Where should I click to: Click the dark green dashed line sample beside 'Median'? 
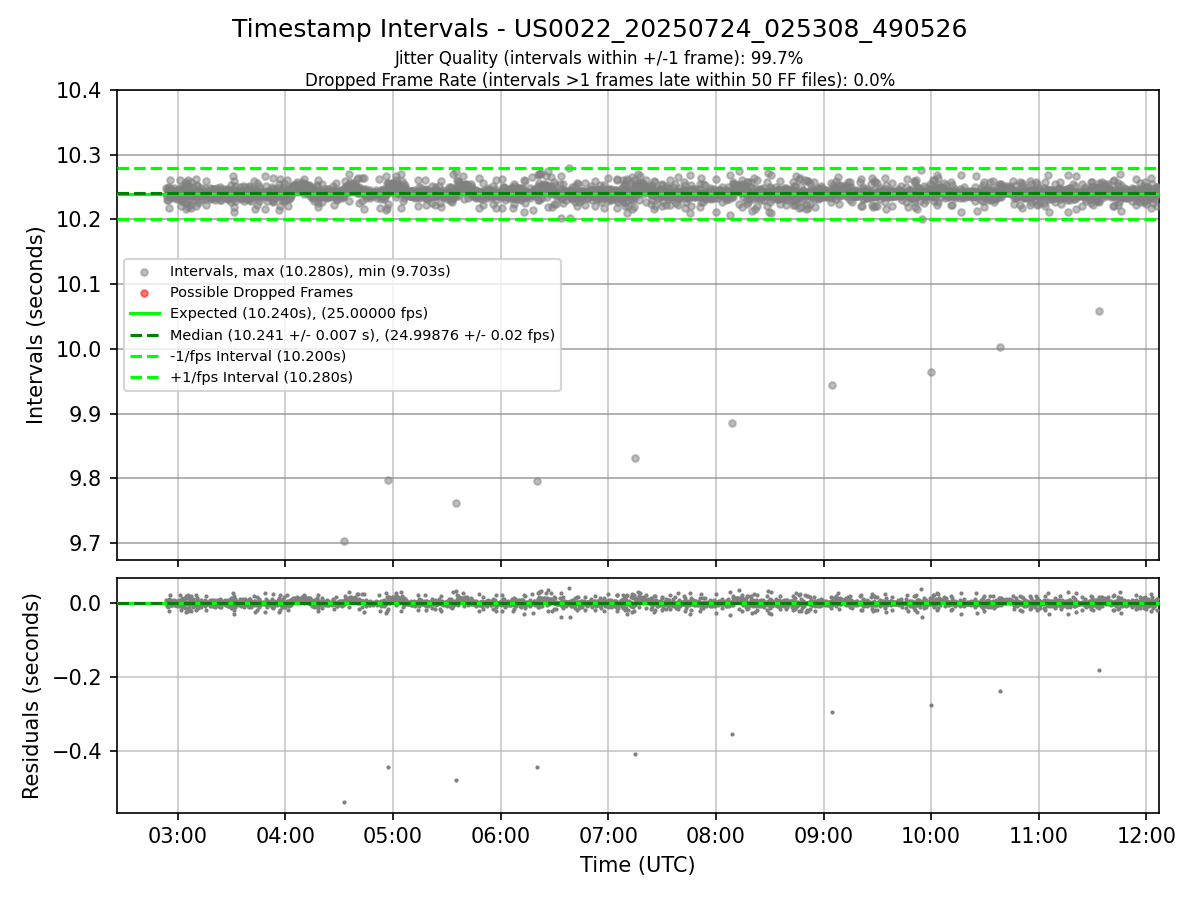(x=145, y=335)
